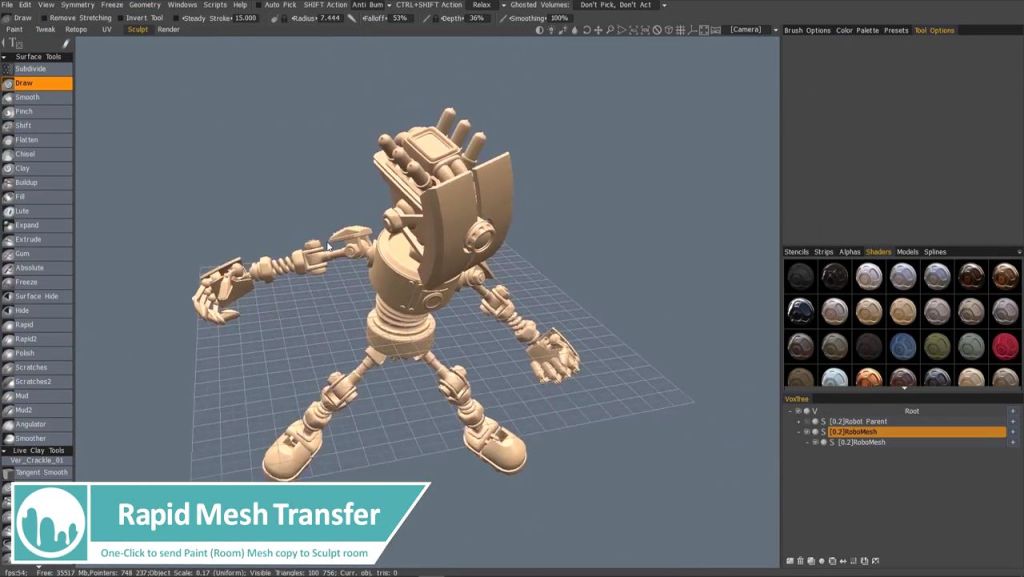Pick the Absolute brush tool
The height and width of the screenshot is (577, 1024).
(37, 268)
